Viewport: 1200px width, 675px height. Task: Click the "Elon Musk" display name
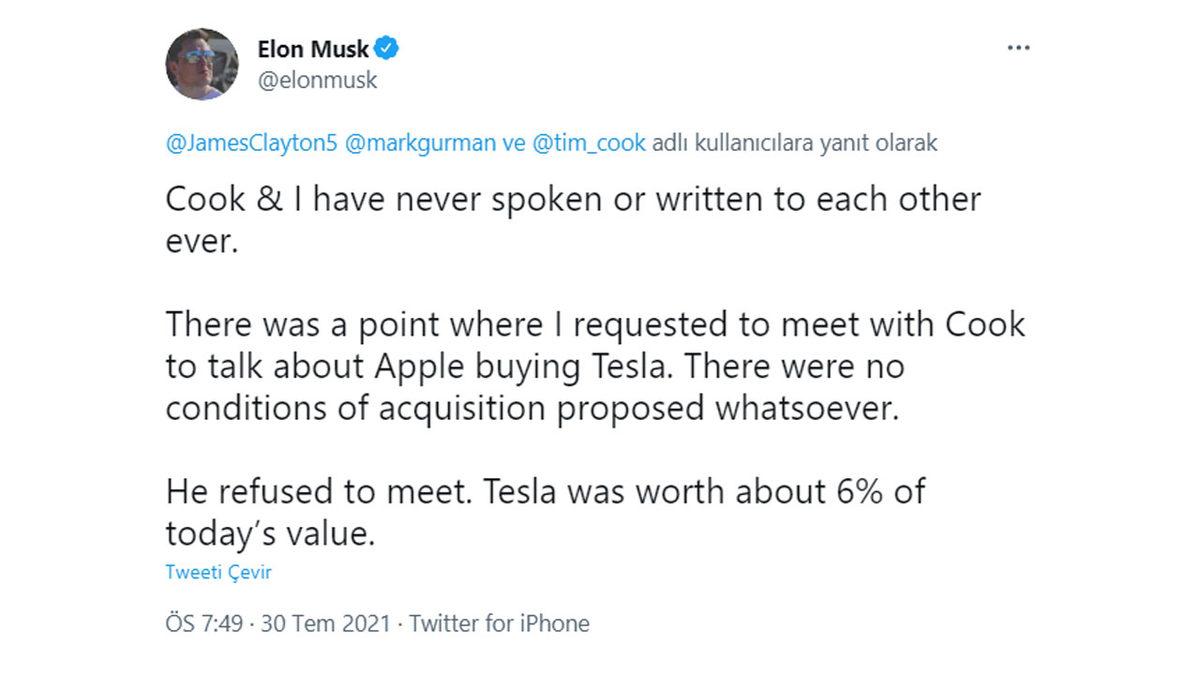click(x=314, y=48)
